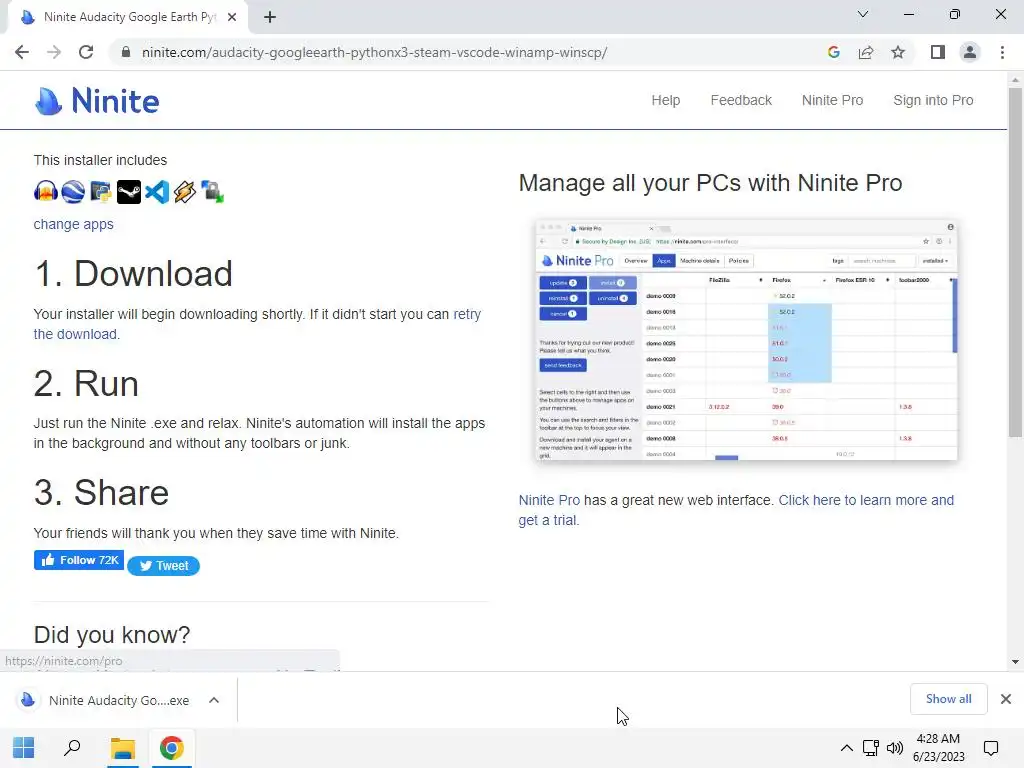
Task: Click the Google icon in address bar
Action: coord(833,52)
